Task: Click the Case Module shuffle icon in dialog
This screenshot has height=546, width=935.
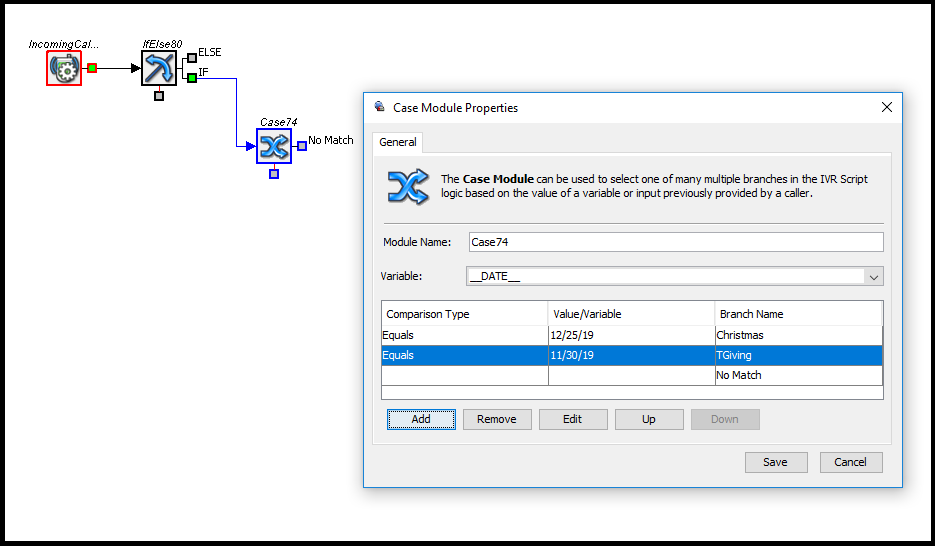Action: point(408,187)
